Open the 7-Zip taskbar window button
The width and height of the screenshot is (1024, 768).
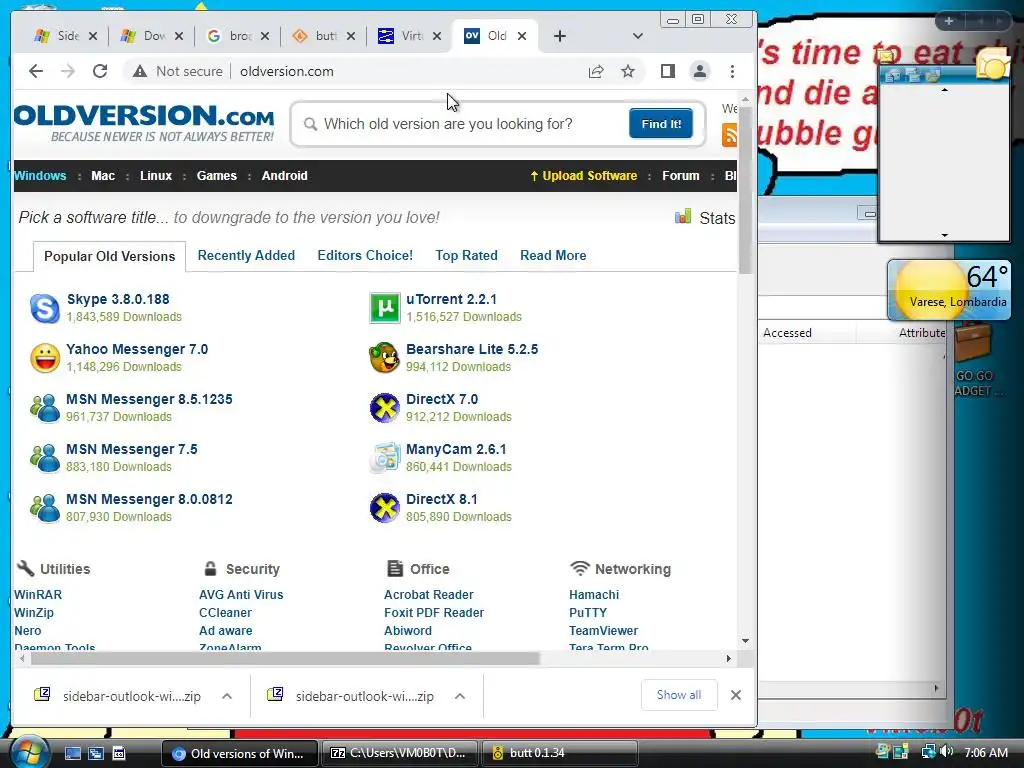399,753
